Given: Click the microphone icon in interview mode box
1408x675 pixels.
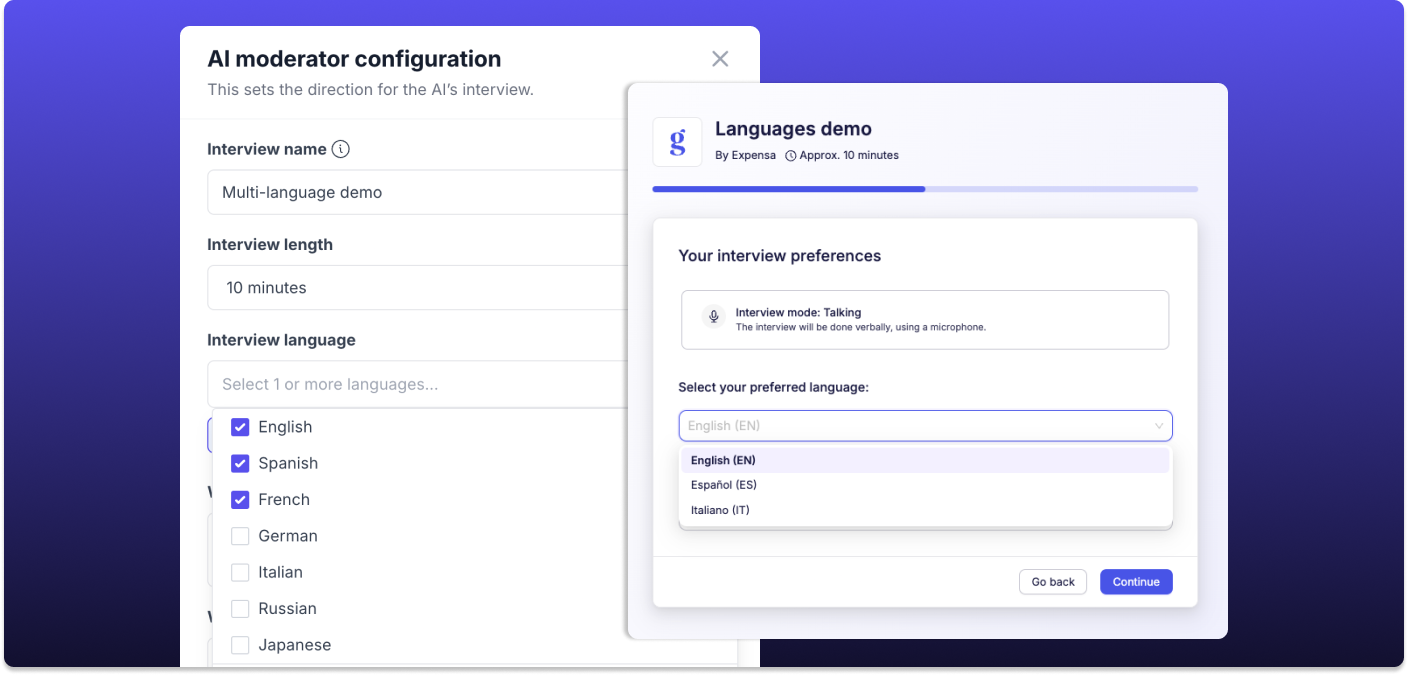Looking at the screenshot, I should 714,316.
